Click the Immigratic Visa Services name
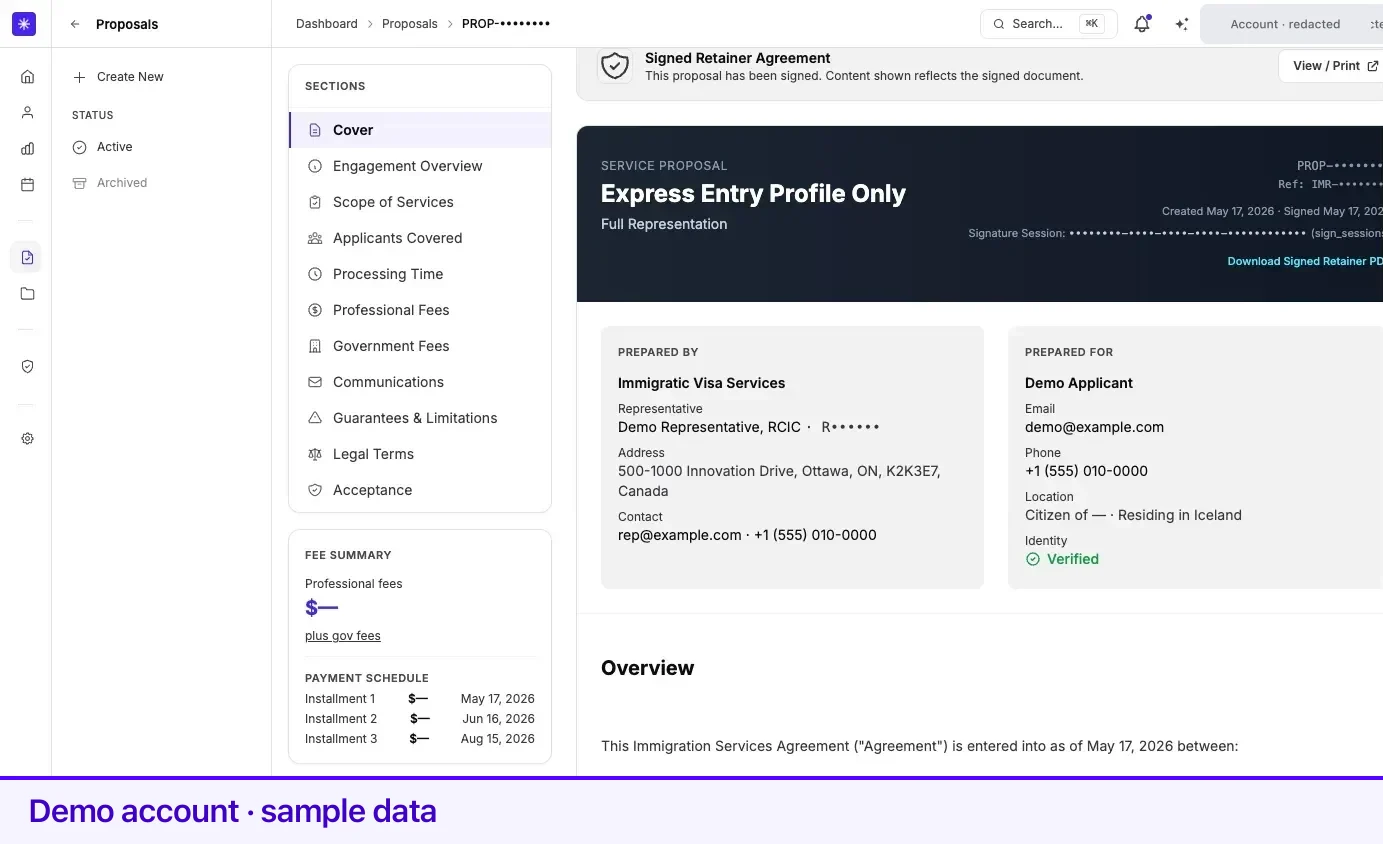The width and height of the screenshot is (1383, 844). (701, 383)
